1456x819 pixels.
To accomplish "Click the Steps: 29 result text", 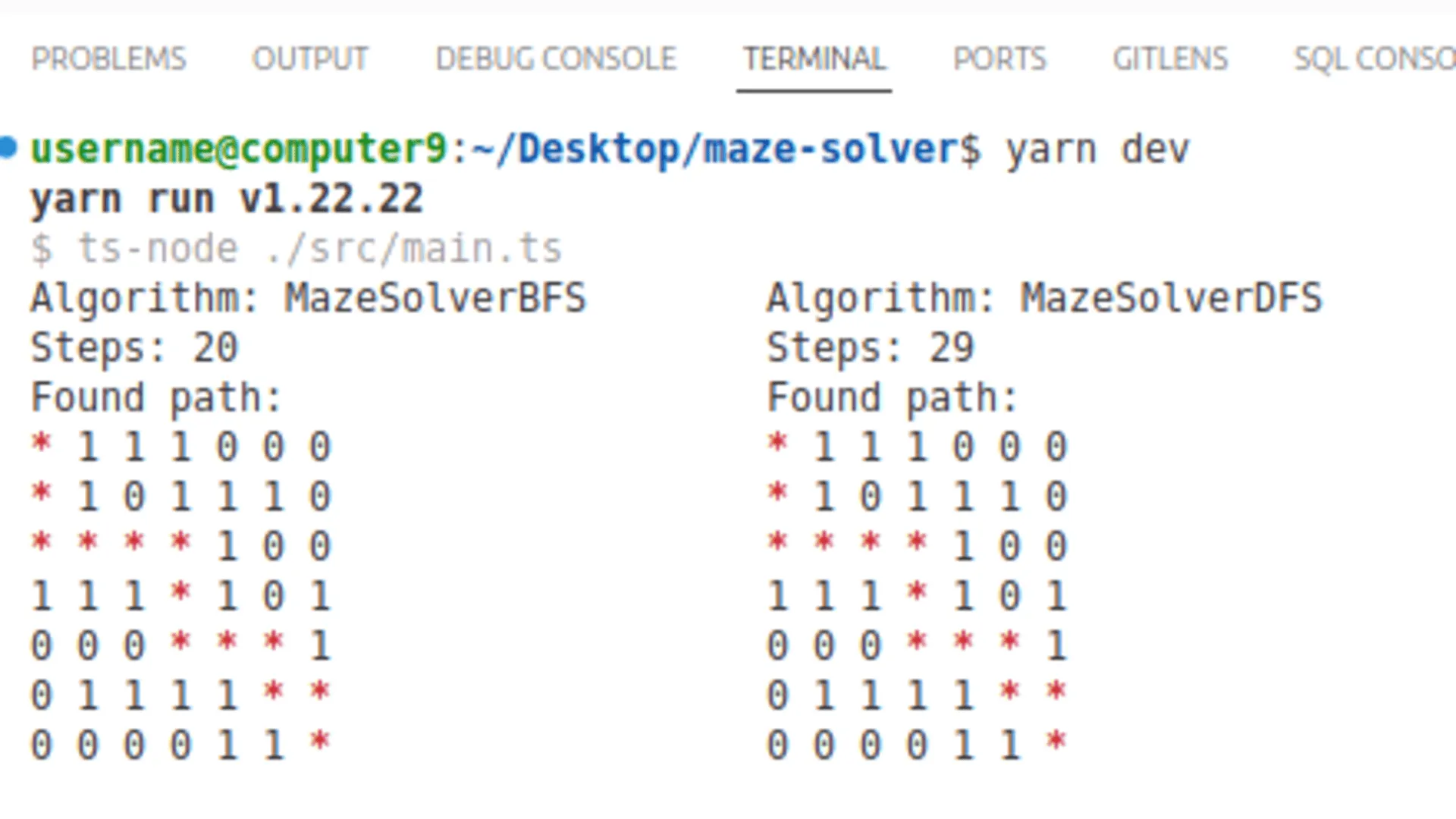I will 871,347.
